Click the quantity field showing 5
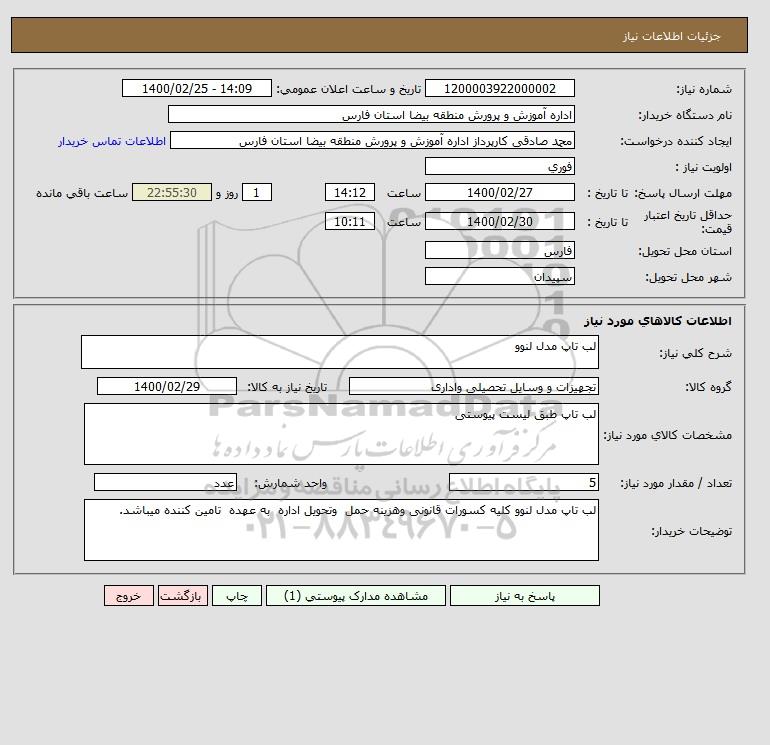Screen dimensions: 770x745 click(524, 482)
